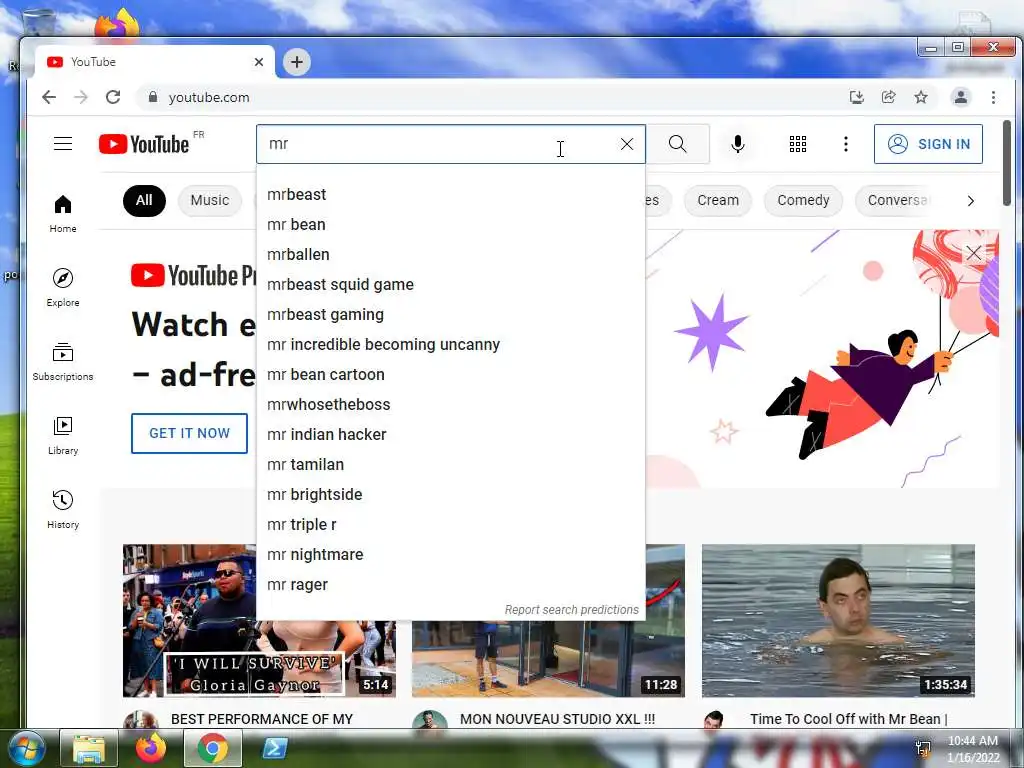Open "Time To Cool Off with Mr Bean" title
Screen dimensions: 1024x768
pos(848,719)
